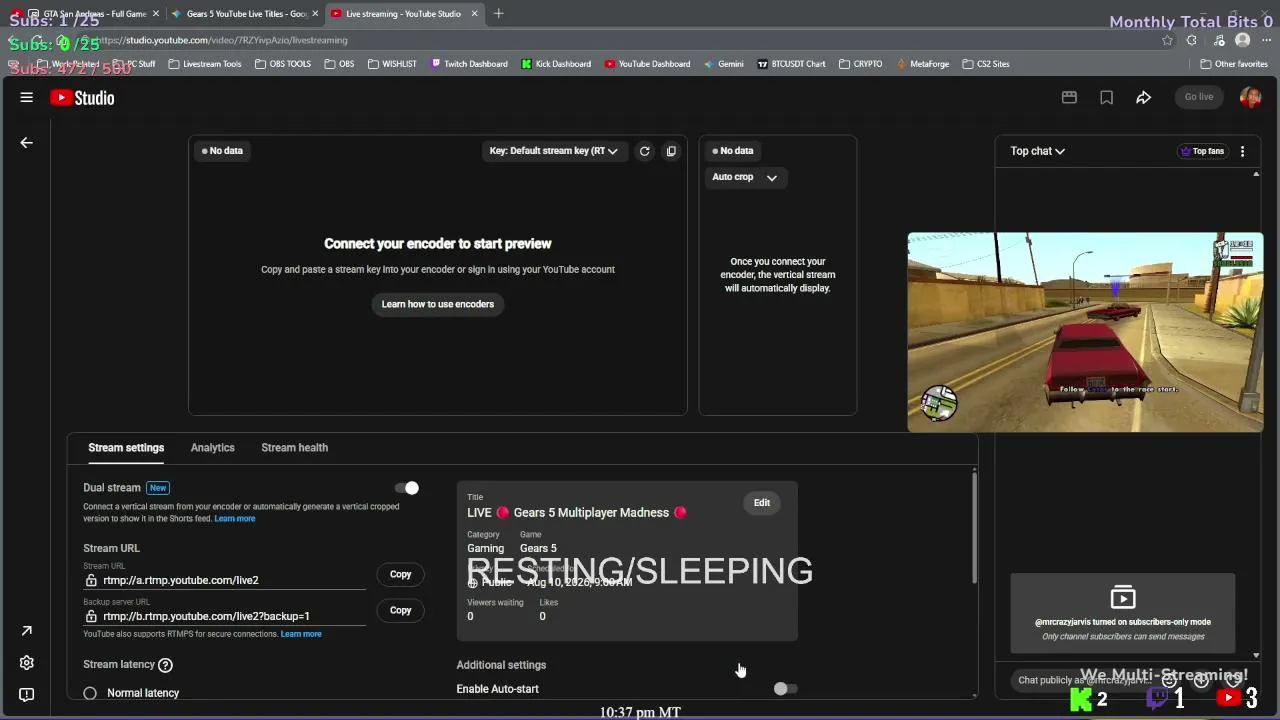Switch to the Gears 5 YouTube Live Titles tab
This screenshot has height=720, width=1280.
pyautogui.click(x=245, y=14)
